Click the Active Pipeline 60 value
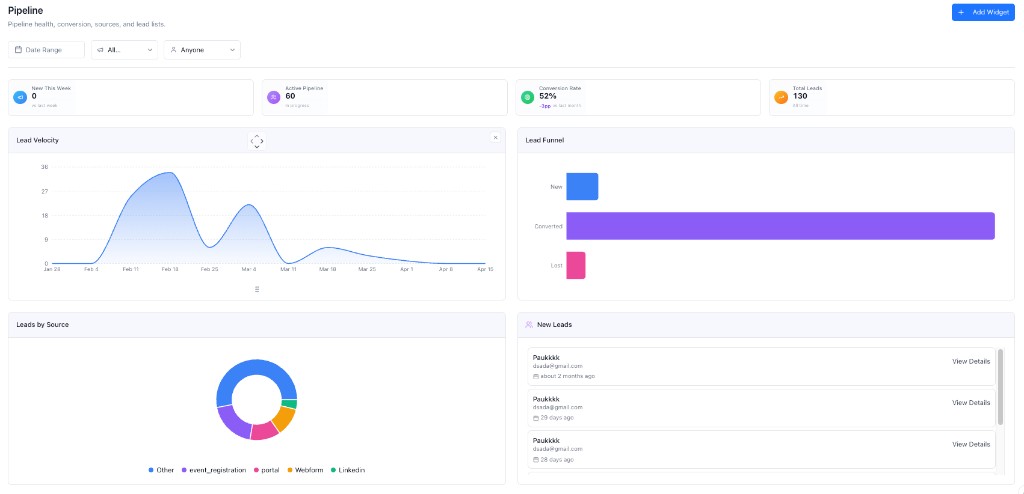The height and width of the screenshot is (494, 1024). click(291, 96)
